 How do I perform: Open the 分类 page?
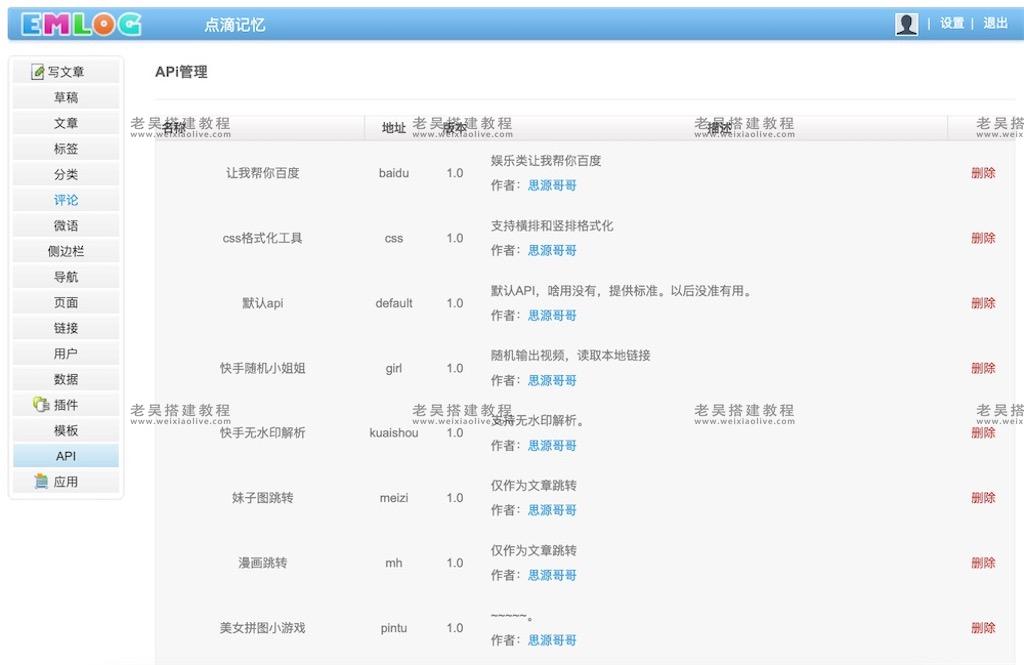[x=65, y=173]
